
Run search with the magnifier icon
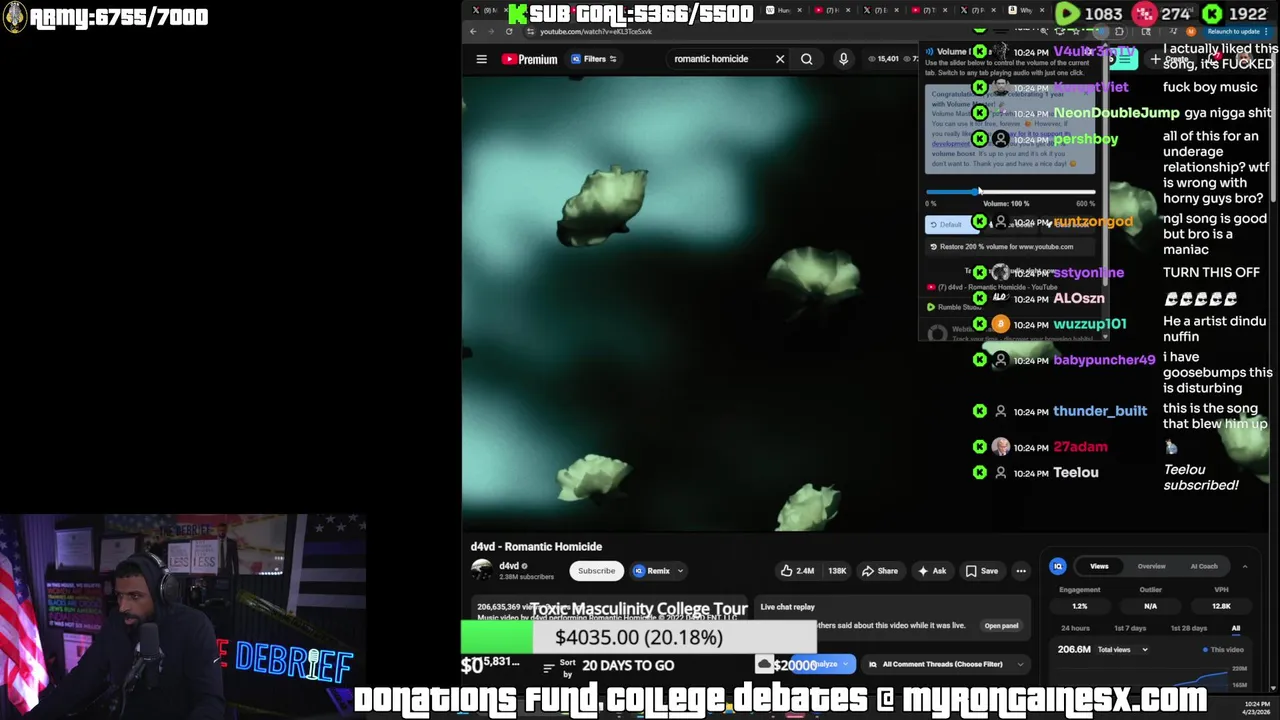click(806, 59)
